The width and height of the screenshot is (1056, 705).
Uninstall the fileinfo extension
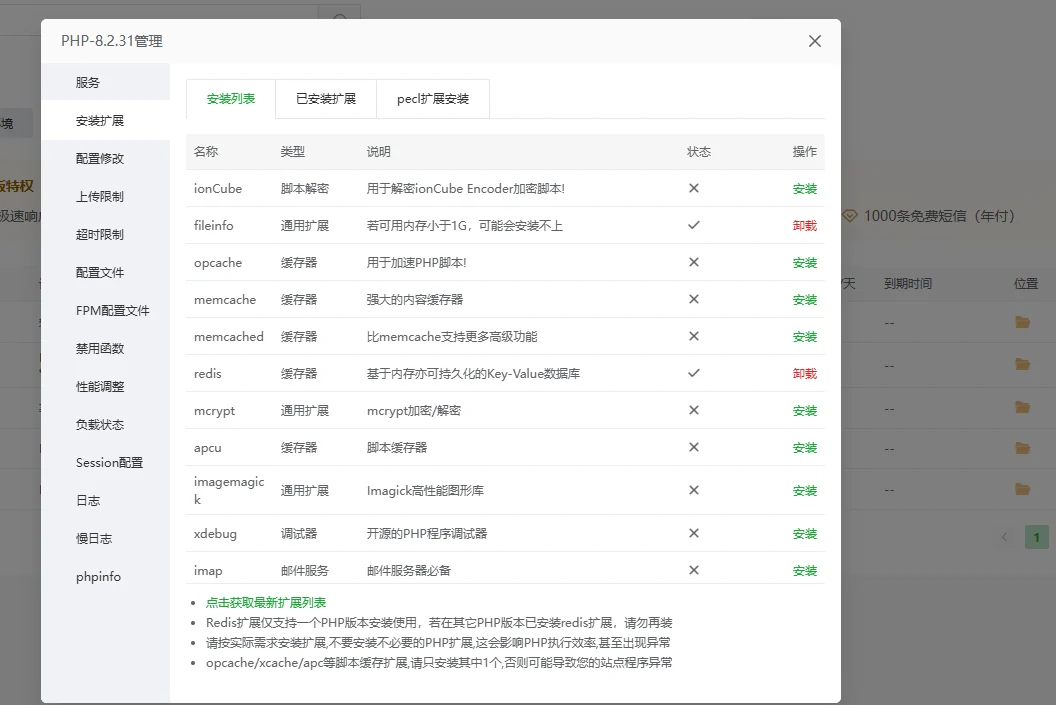(x=804, y=226)
